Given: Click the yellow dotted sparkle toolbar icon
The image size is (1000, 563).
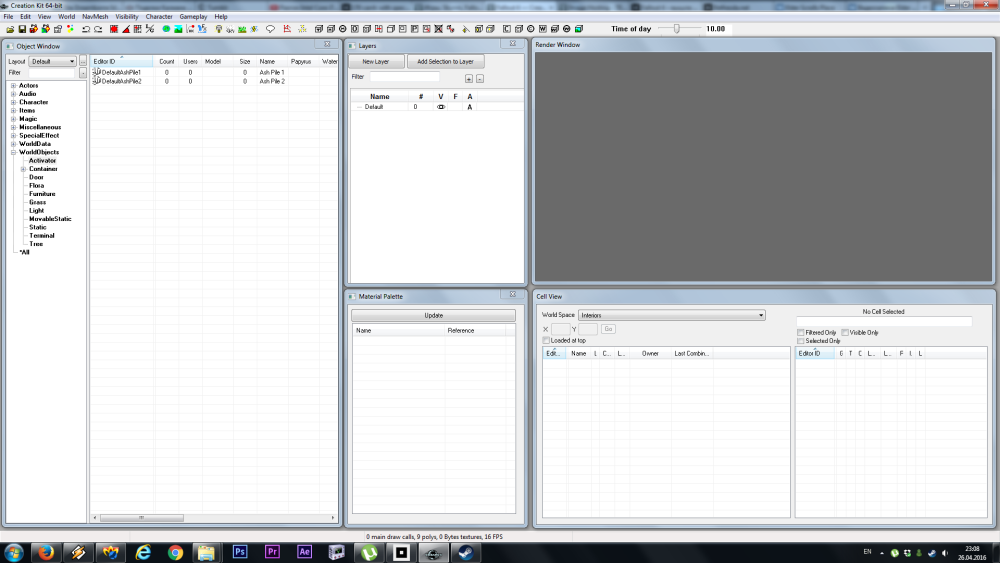Looking at the screenshot, I should click(302, 29).
